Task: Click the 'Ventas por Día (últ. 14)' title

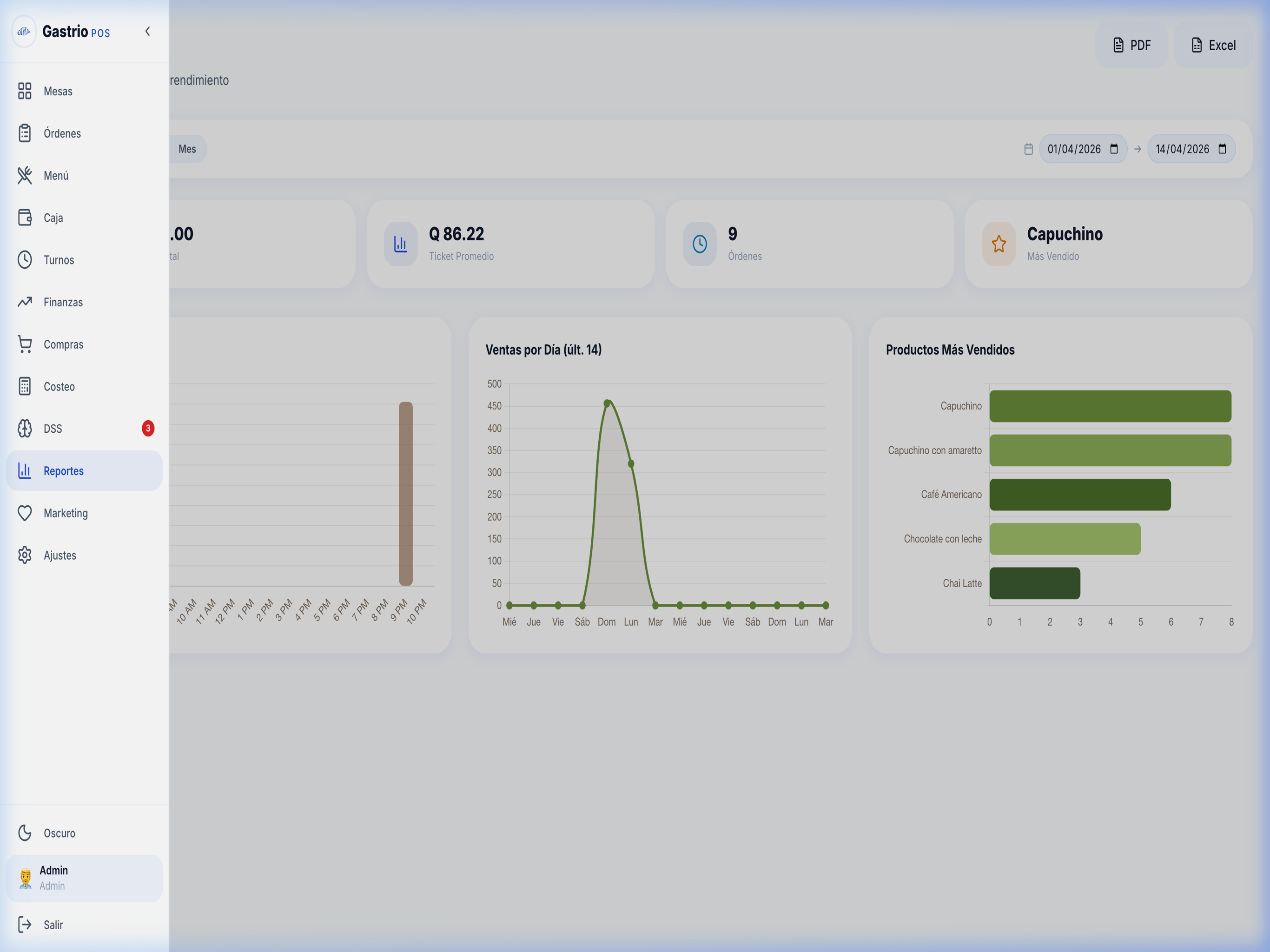Action: click(544, 350)
